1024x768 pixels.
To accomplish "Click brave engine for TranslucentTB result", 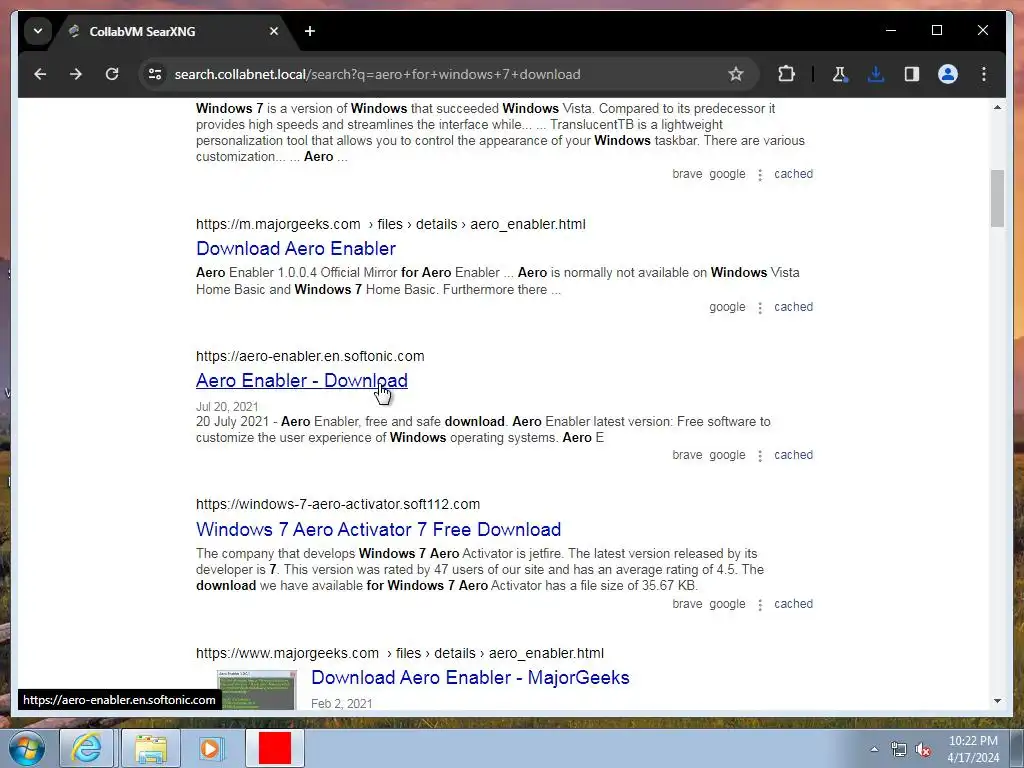I will 687,174.
